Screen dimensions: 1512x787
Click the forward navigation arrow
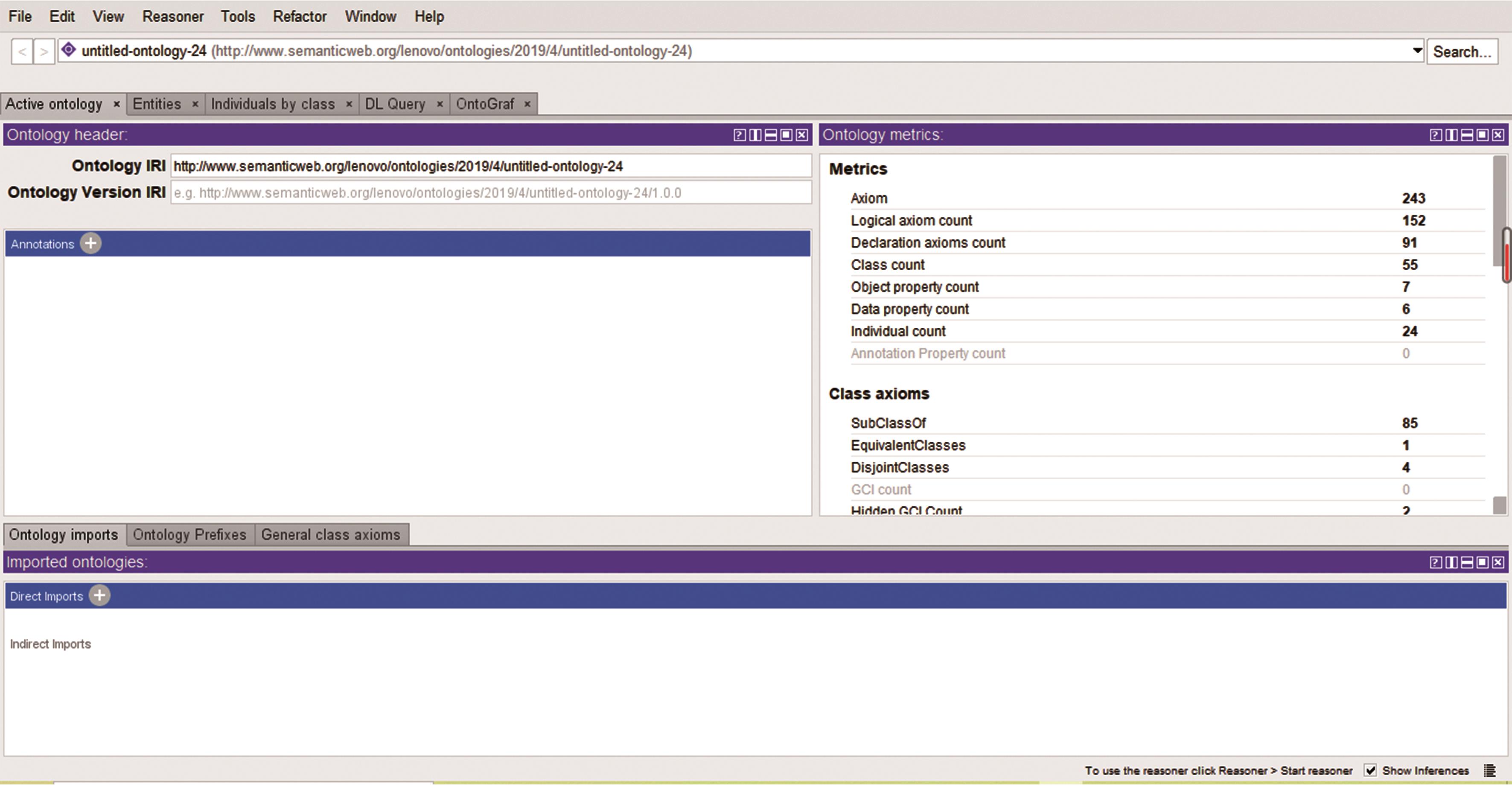[44, 52]
